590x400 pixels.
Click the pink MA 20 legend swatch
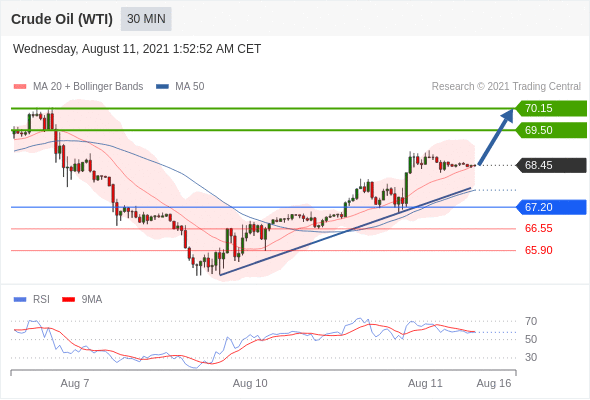(20, 87)
